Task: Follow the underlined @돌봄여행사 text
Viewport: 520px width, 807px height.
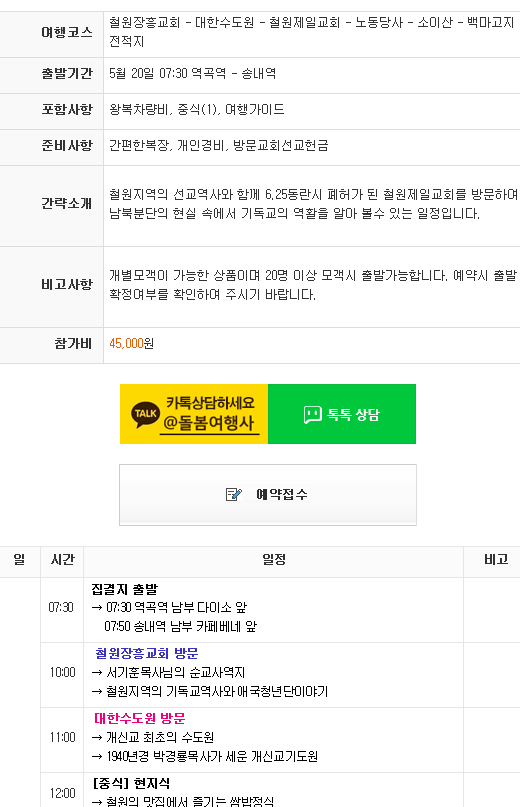Action: [209, 424]
